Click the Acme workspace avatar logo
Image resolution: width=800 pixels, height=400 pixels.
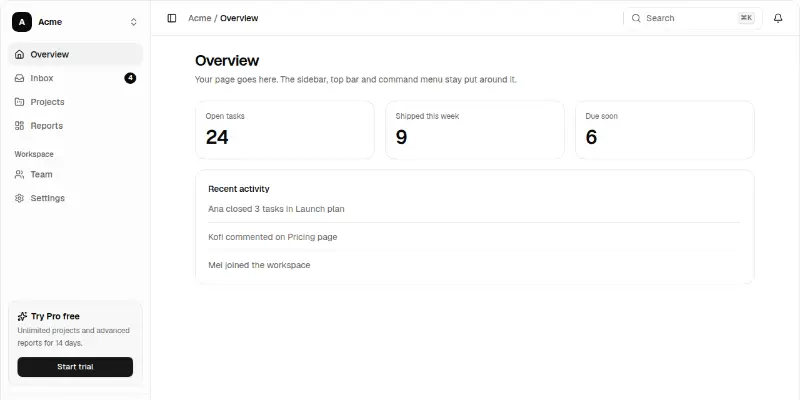pyautogui.click(x=22, y=22)
